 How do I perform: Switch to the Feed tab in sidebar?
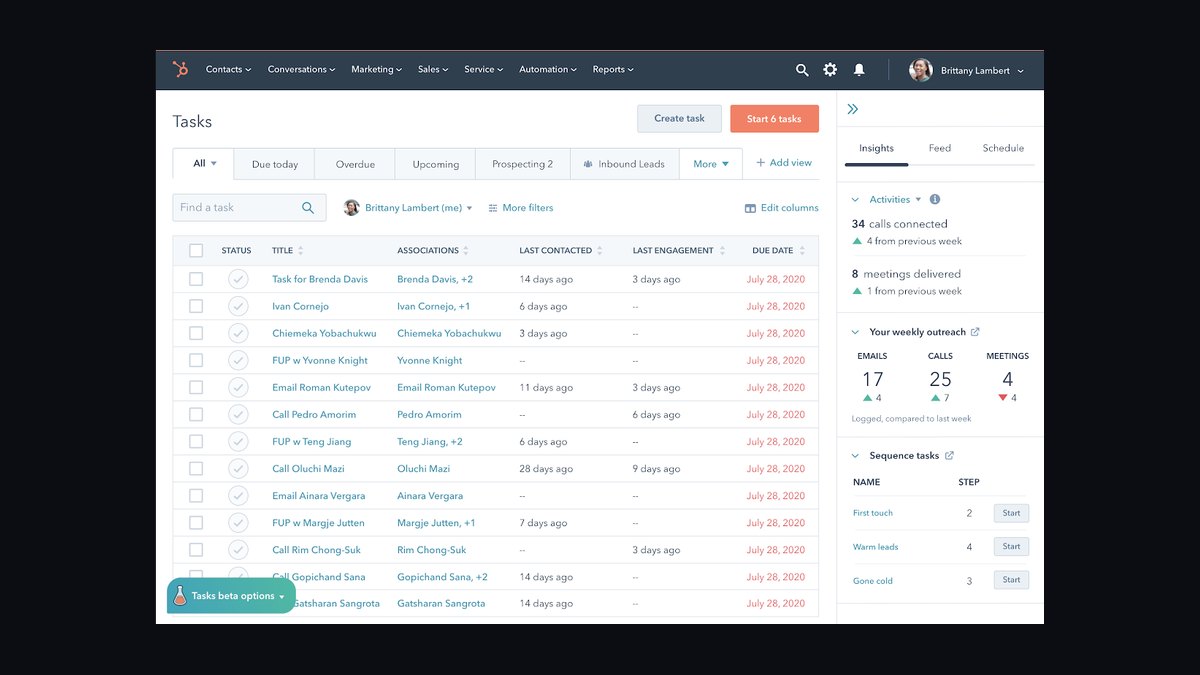coord(940,148)
